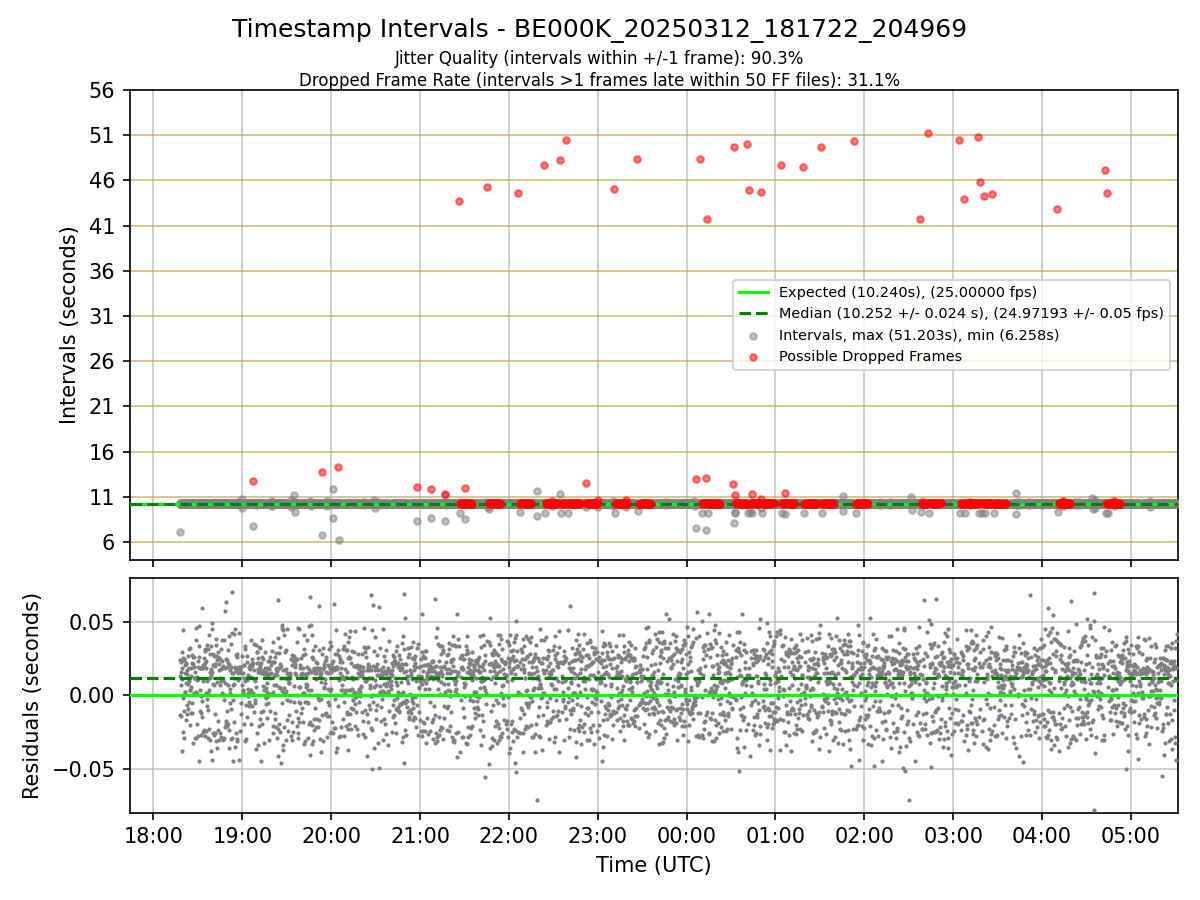Click the 'Intervals, max (51.203s)' legend entry
Image resolution: width=1200 pixels, height=900 pixels.
click(x=918, y=334)
